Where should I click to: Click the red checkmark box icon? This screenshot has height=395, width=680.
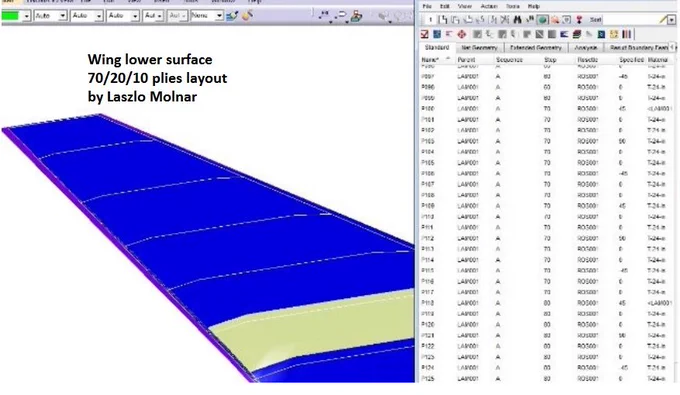[425, 34]
